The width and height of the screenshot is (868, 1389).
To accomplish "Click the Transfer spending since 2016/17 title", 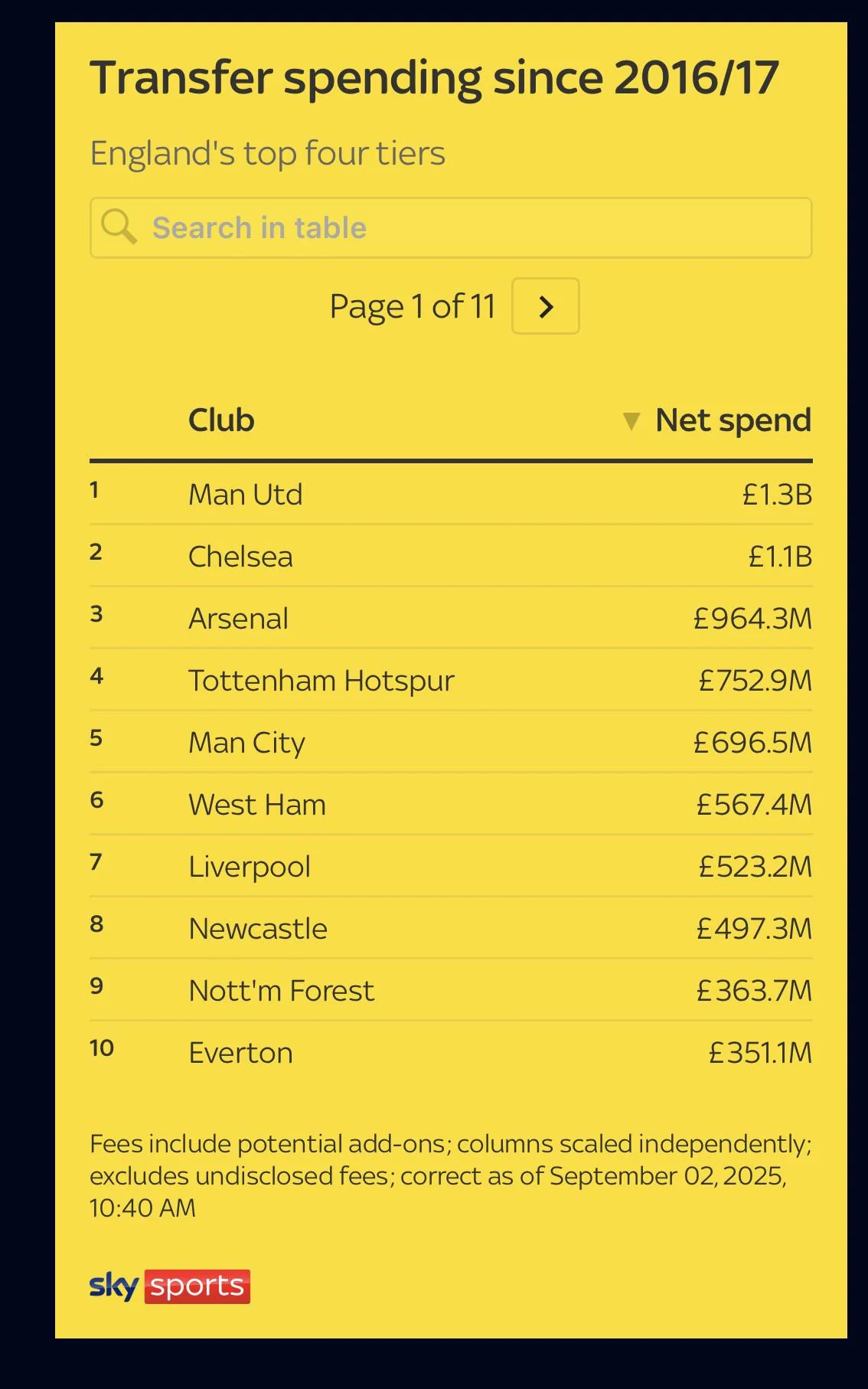I will point(435,78).
